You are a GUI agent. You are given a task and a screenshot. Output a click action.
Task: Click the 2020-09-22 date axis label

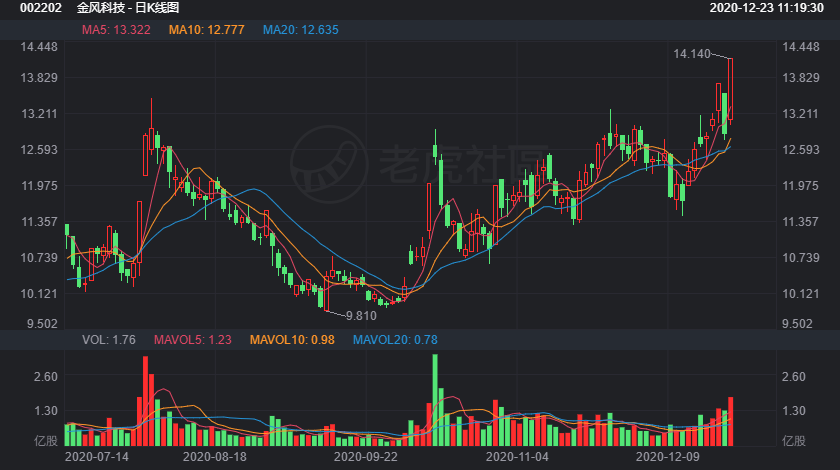pyautogui.click(x=366, y=457)
